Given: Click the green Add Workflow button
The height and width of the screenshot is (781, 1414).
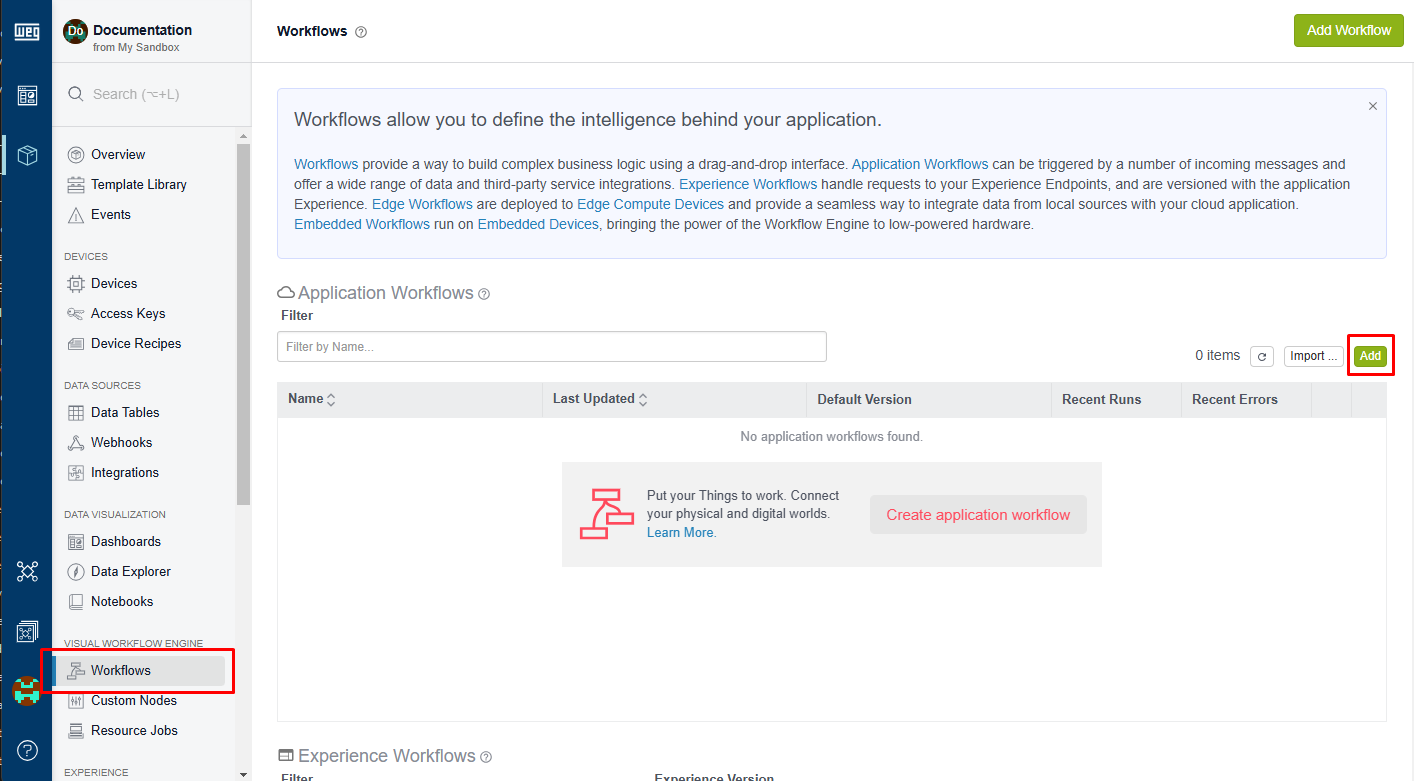Looking at the screenshot, I should 1348,30.
